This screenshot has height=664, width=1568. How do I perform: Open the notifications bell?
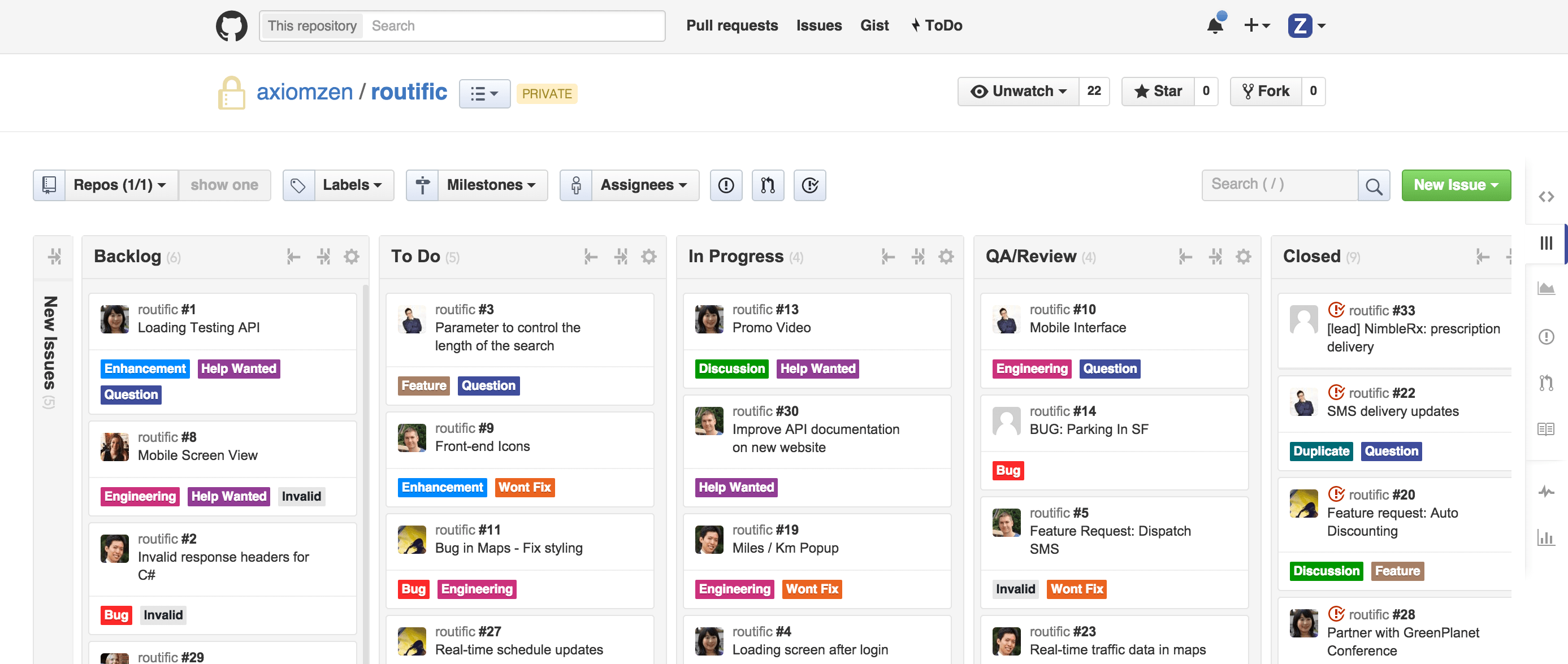[x=1215, y=25]
